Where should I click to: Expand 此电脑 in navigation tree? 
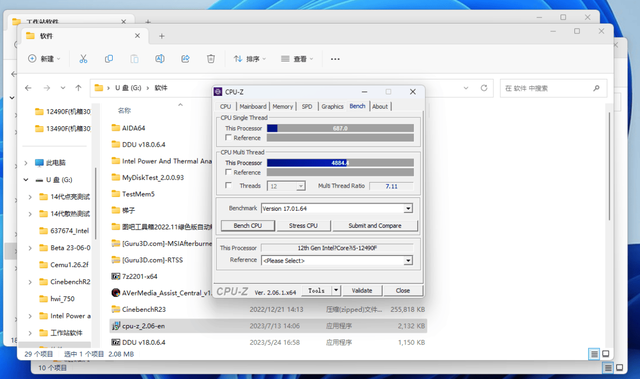pyautogui.click(x=26, y=163)
